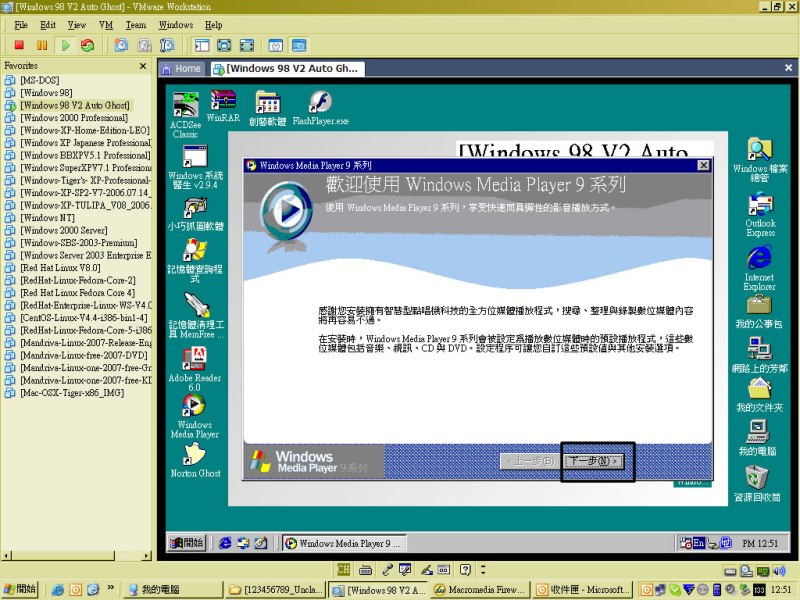Image resolution: width=800 pixels, height=600 pixels.
Task: Open the VM menu
Action: [106, 24]
